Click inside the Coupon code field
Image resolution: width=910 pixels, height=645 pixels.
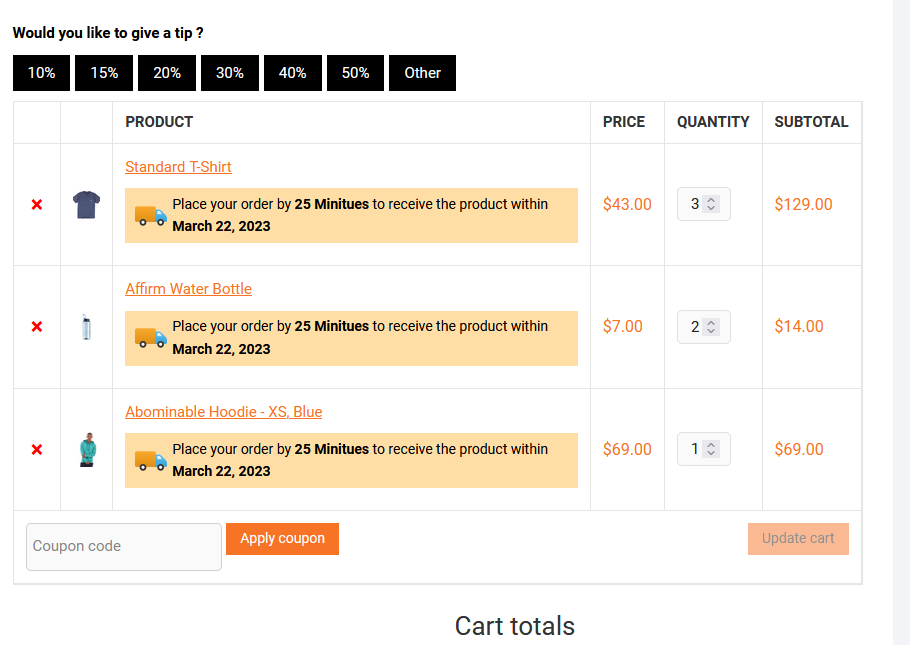pyautogui.click(x=123, y=546)
